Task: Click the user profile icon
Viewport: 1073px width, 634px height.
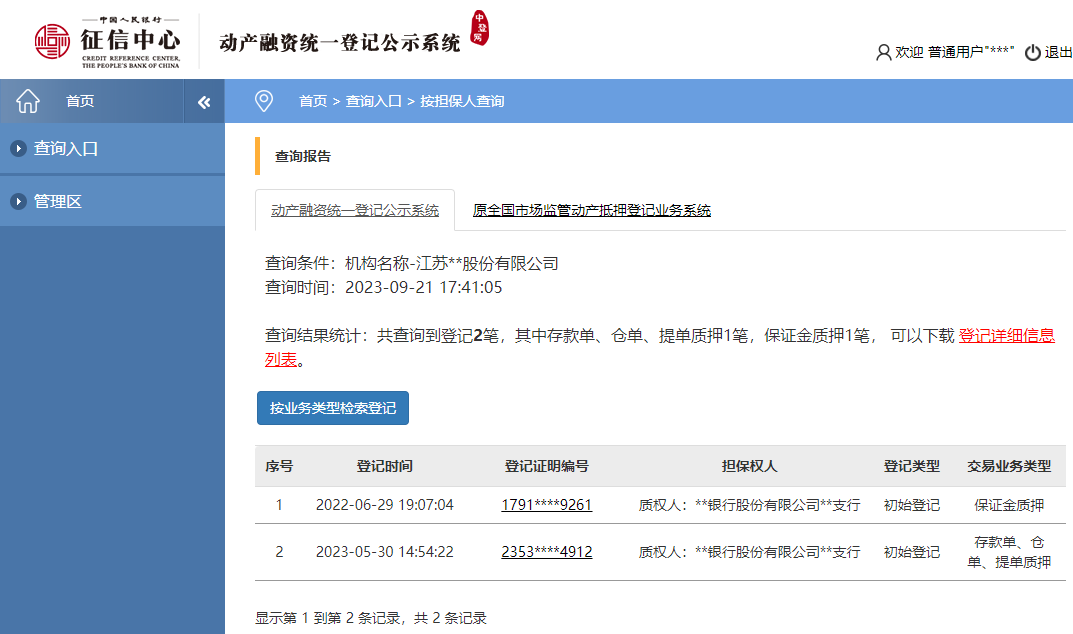Action: coord(883,52)
